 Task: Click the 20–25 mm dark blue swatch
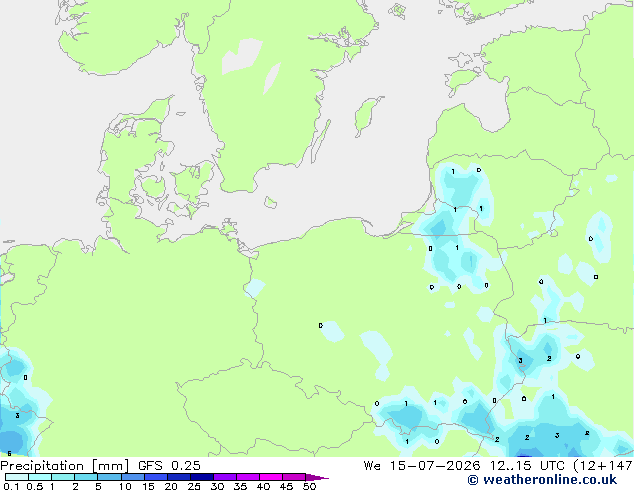click(179, 477)
